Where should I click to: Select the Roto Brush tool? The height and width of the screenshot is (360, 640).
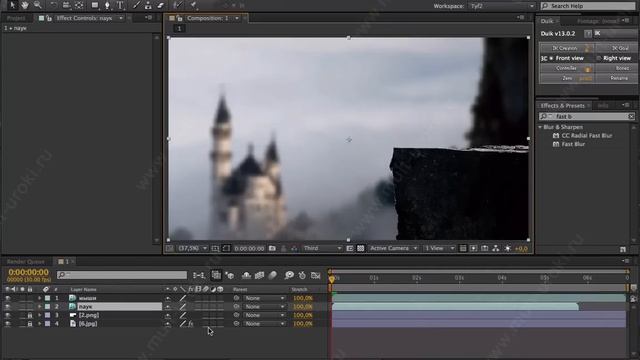click(x=177, y=5)
